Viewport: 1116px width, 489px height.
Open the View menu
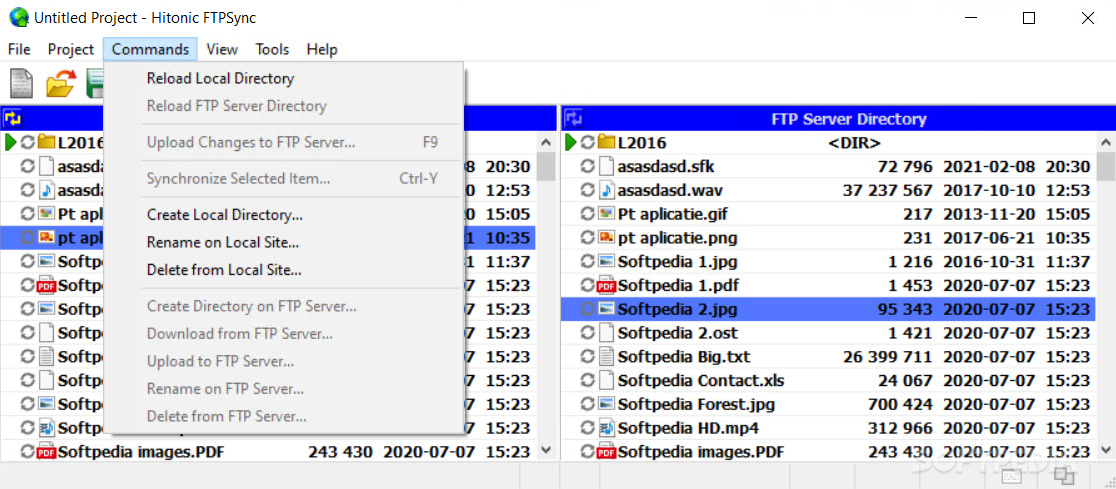coord(222,49)
